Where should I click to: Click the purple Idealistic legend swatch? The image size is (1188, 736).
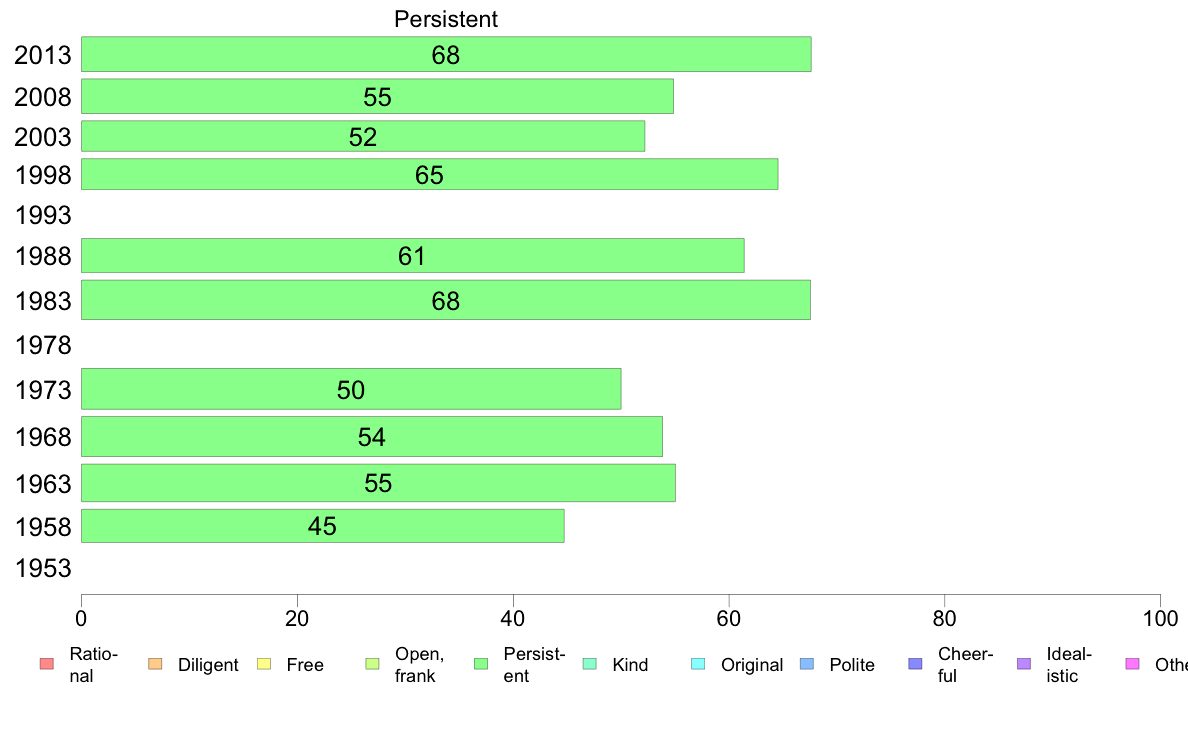click(1024, 664)
